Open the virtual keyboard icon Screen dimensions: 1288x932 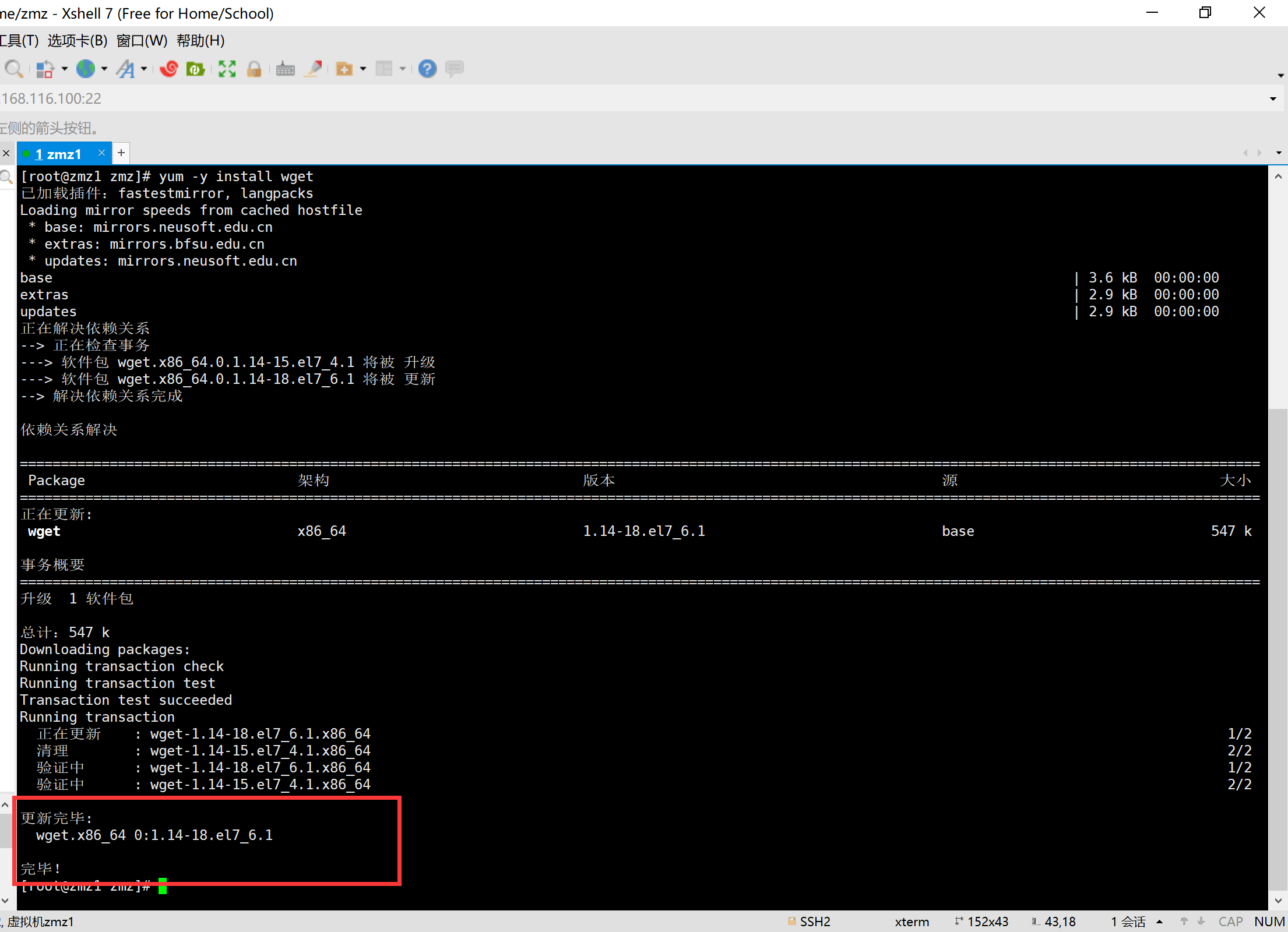click(285, 69)
